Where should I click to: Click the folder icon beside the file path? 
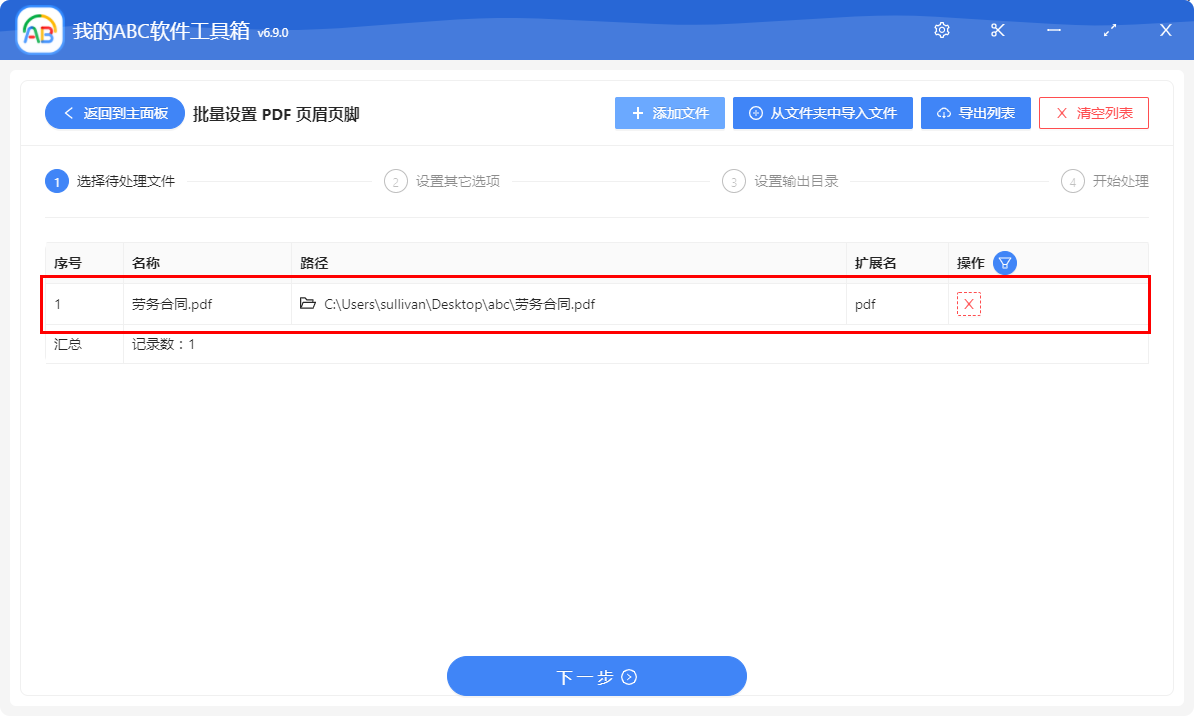[x=308, y=303]
